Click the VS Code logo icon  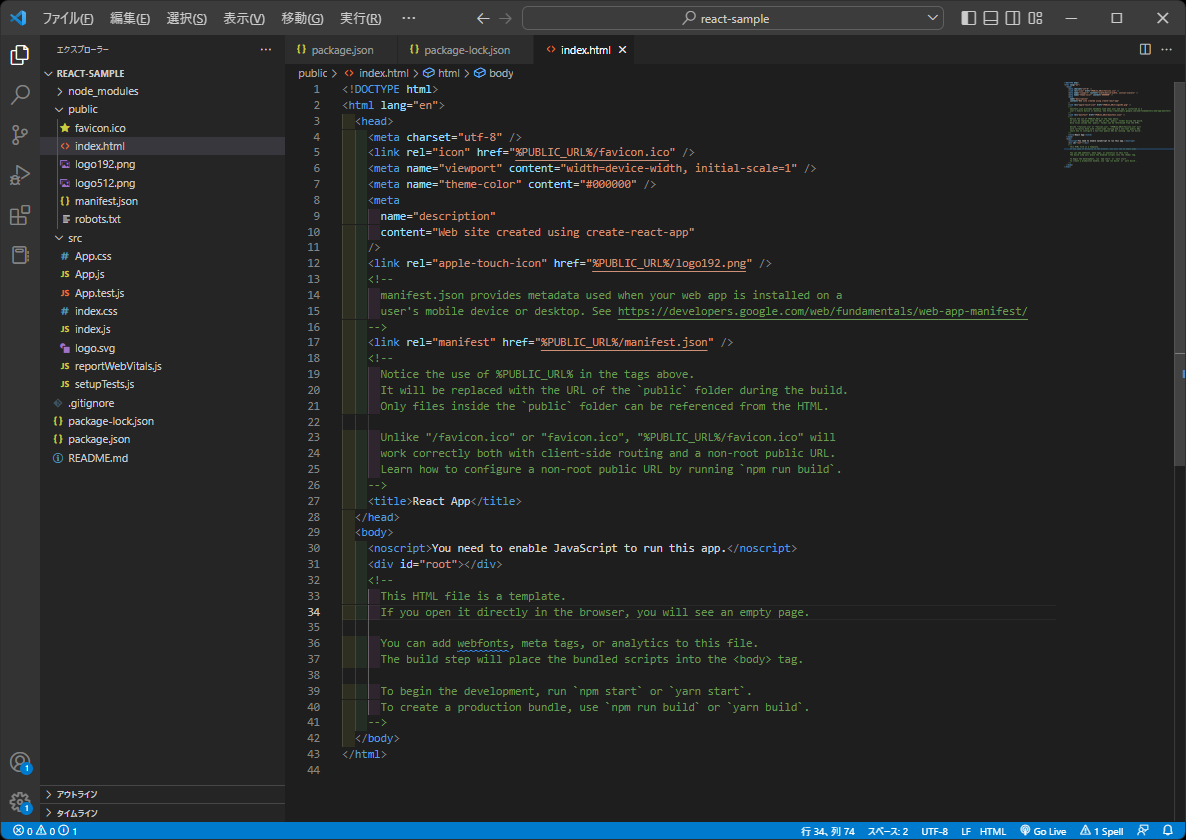click(x=18, y=18)
